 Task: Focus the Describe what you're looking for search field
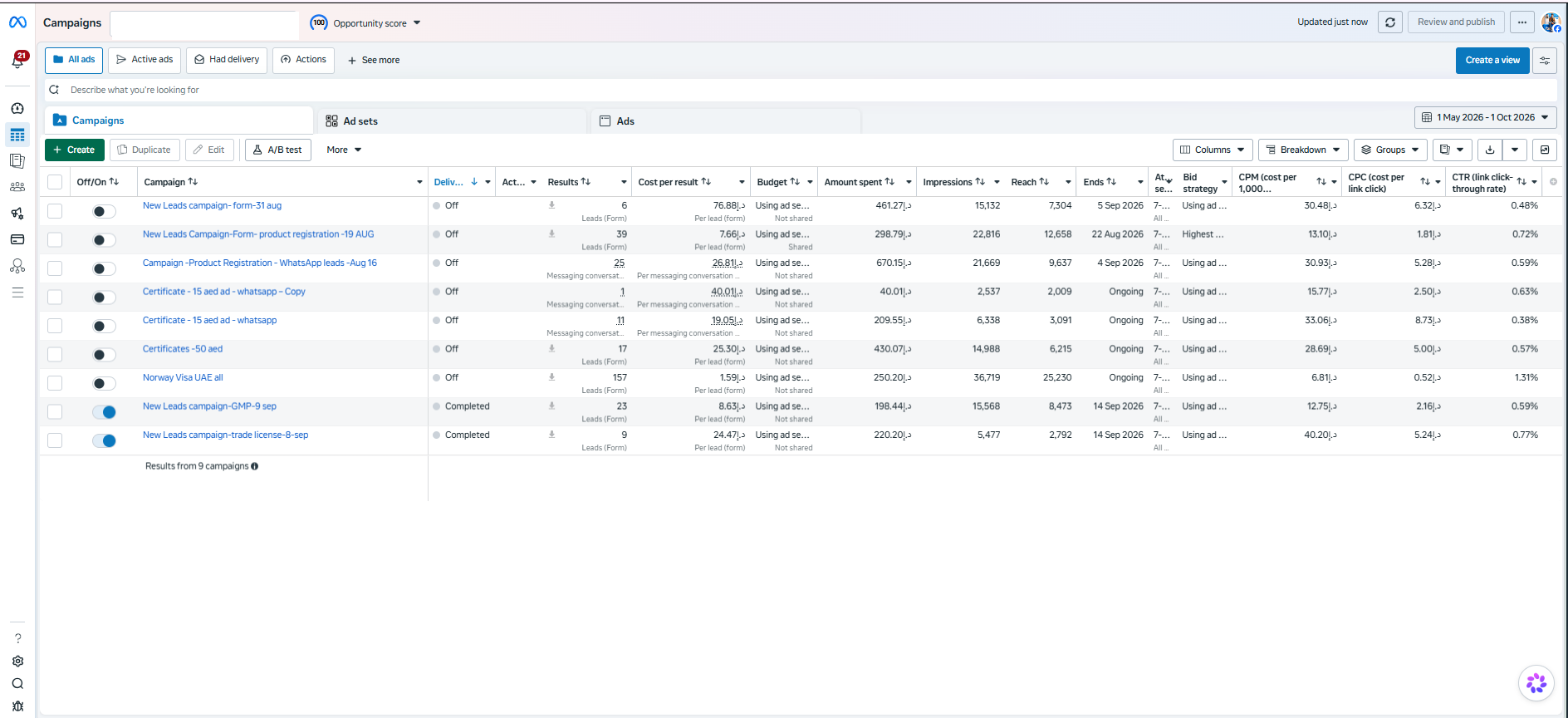[x=801, y=90]
